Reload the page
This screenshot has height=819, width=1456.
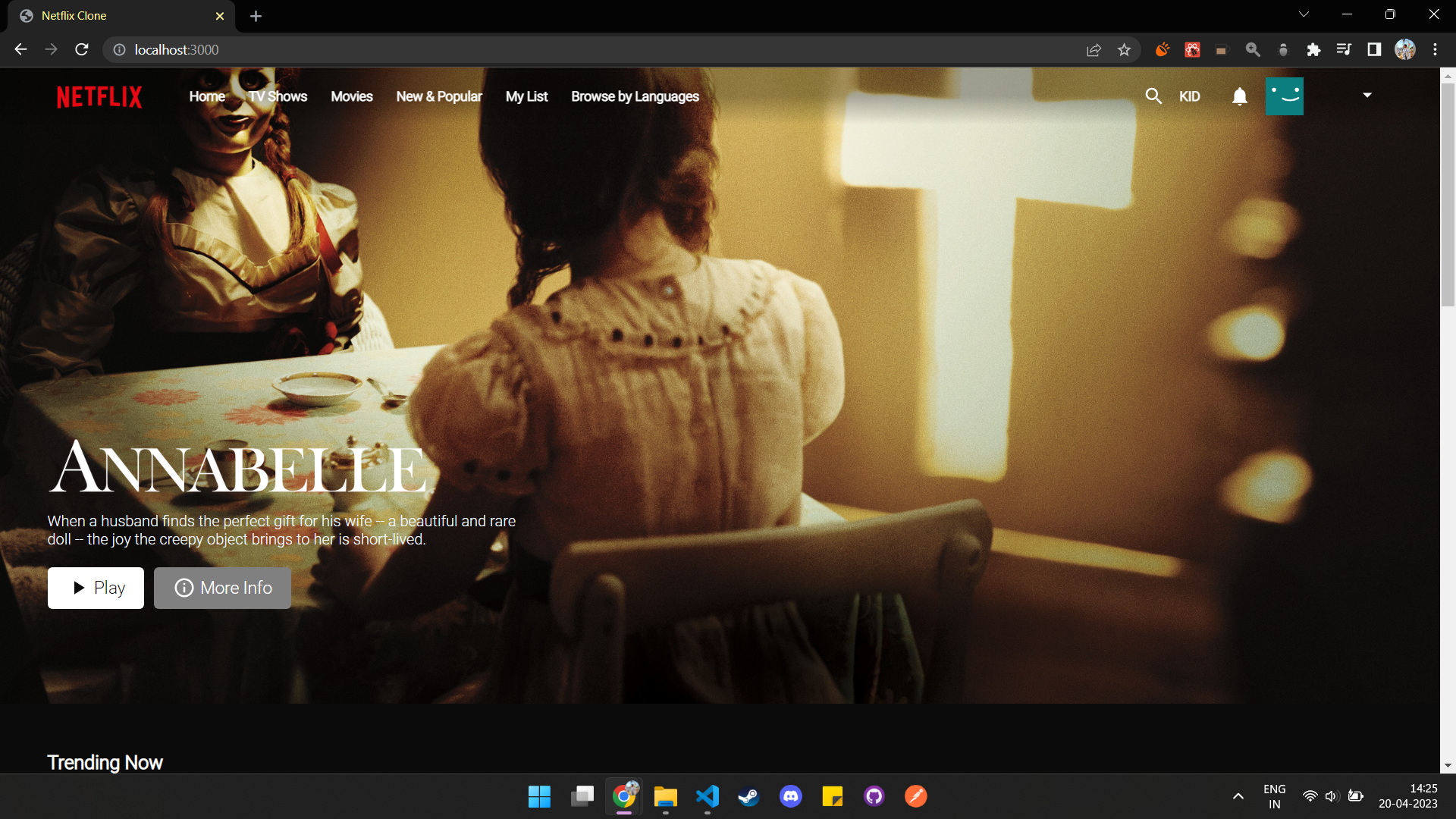click(x=82, y=49)
